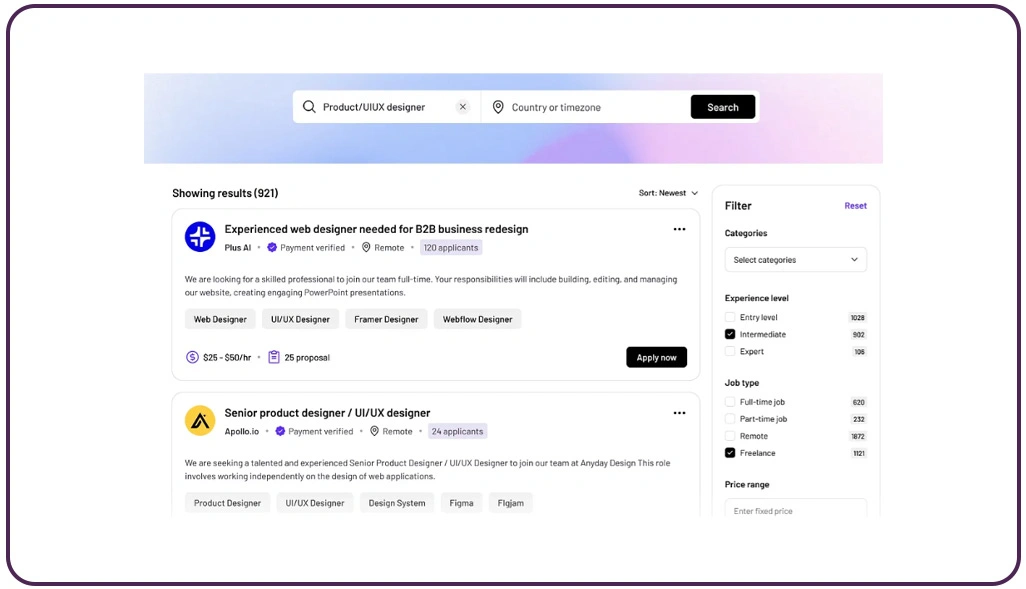
Task: Select the Figma tag on the Apollo.io job
Action: 461,503
